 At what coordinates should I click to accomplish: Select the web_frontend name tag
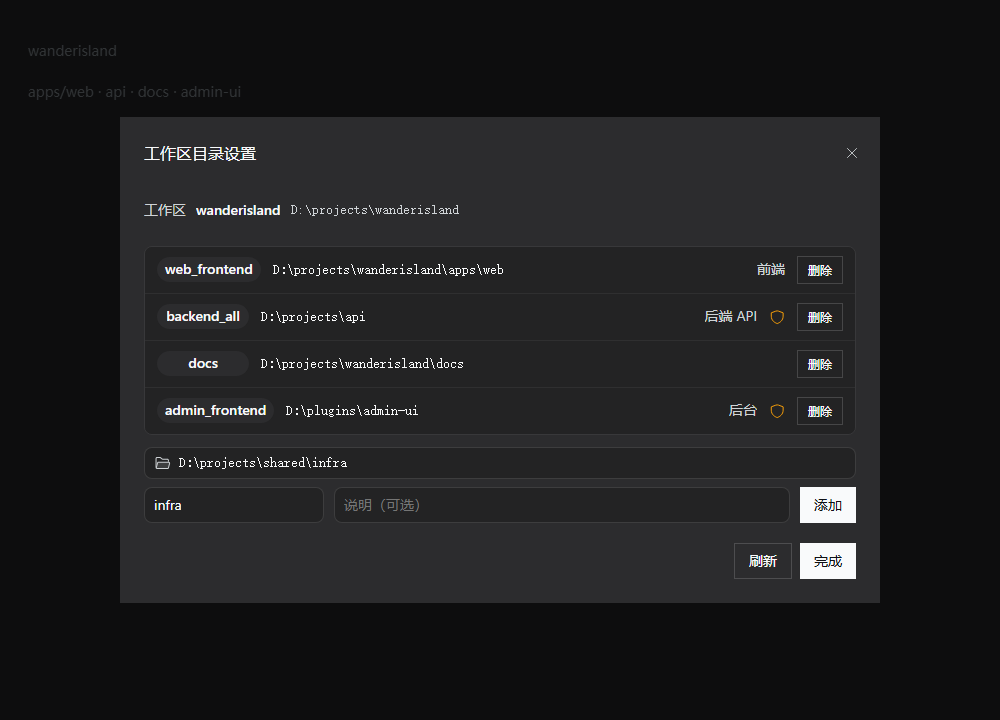point(209,270)
